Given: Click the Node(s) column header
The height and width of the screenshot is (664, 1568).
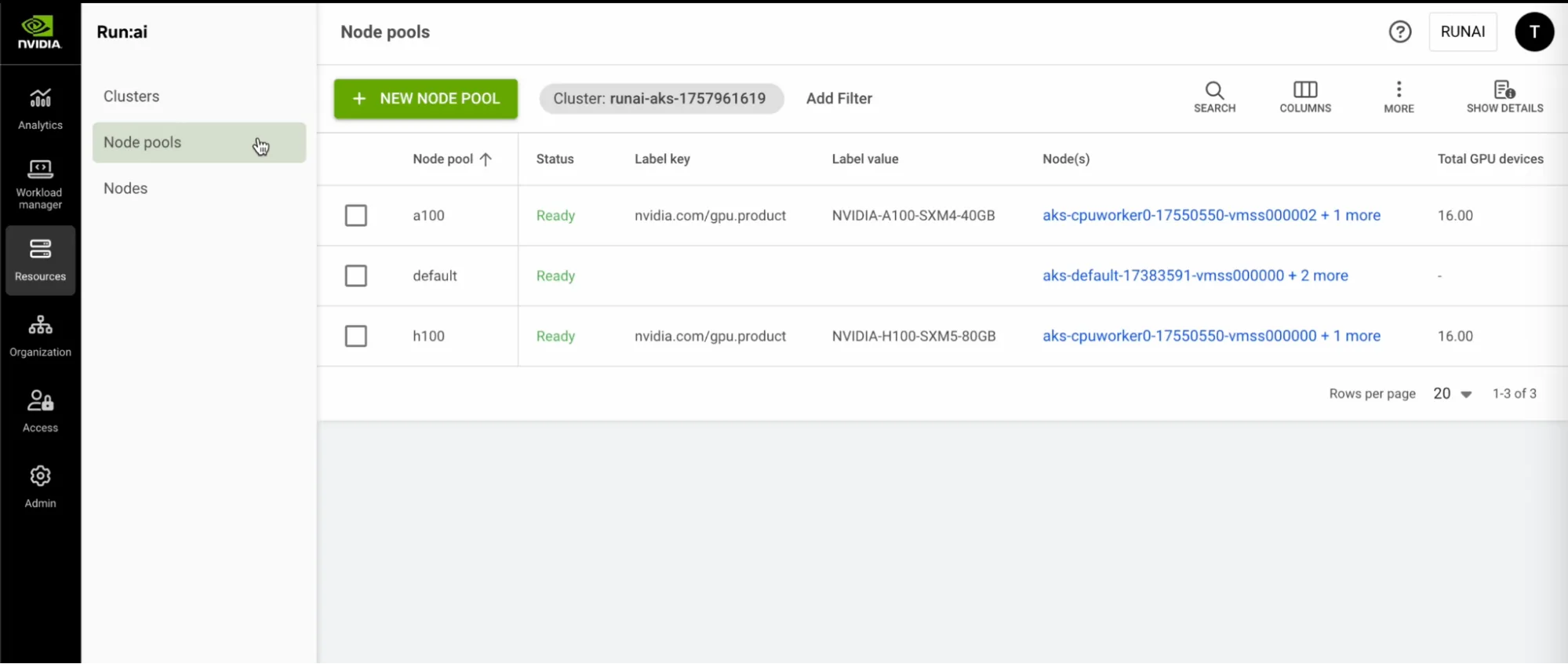Looking at the screenshot, I should coord(1065,159).
